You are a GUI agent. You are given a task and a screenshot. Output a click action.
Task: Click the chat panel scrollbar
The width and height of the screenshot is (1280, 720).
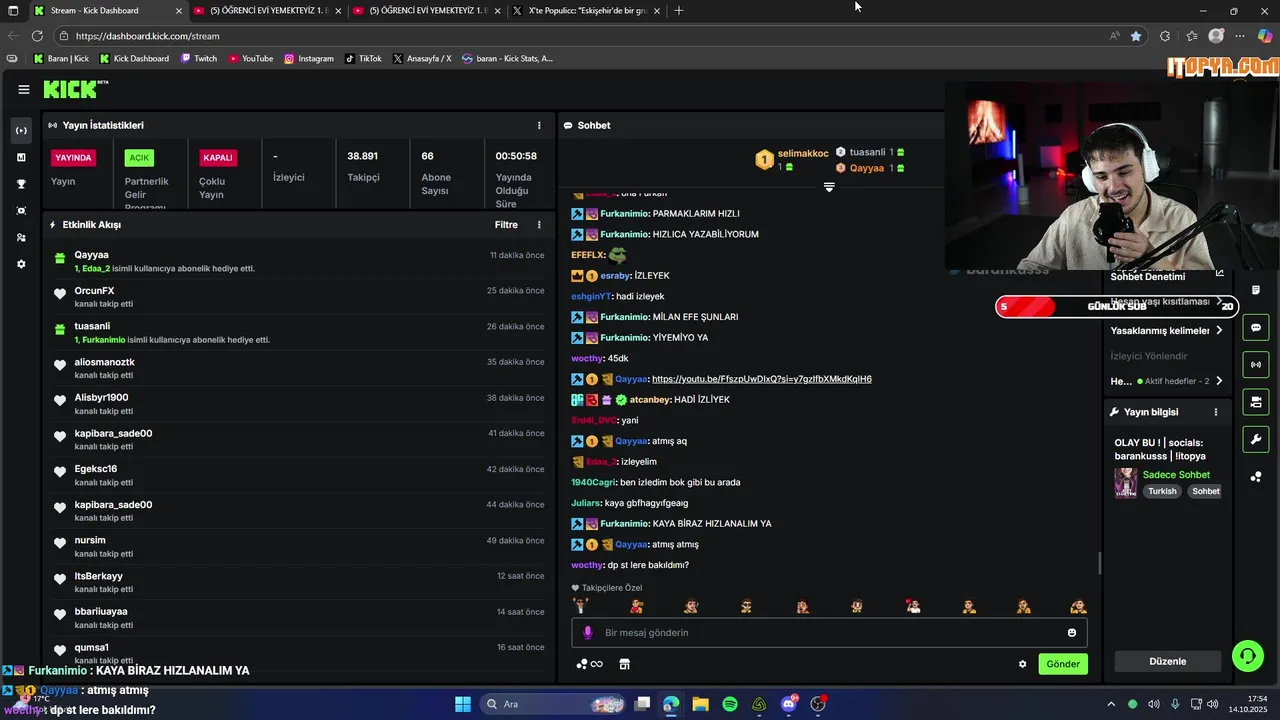point(1100,563)
